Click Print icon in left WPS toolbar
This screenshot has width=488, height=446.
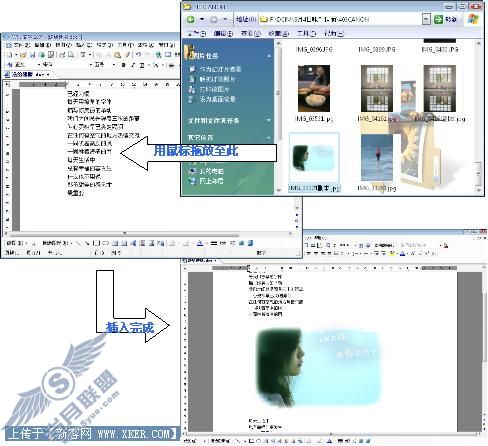point(62,55)
